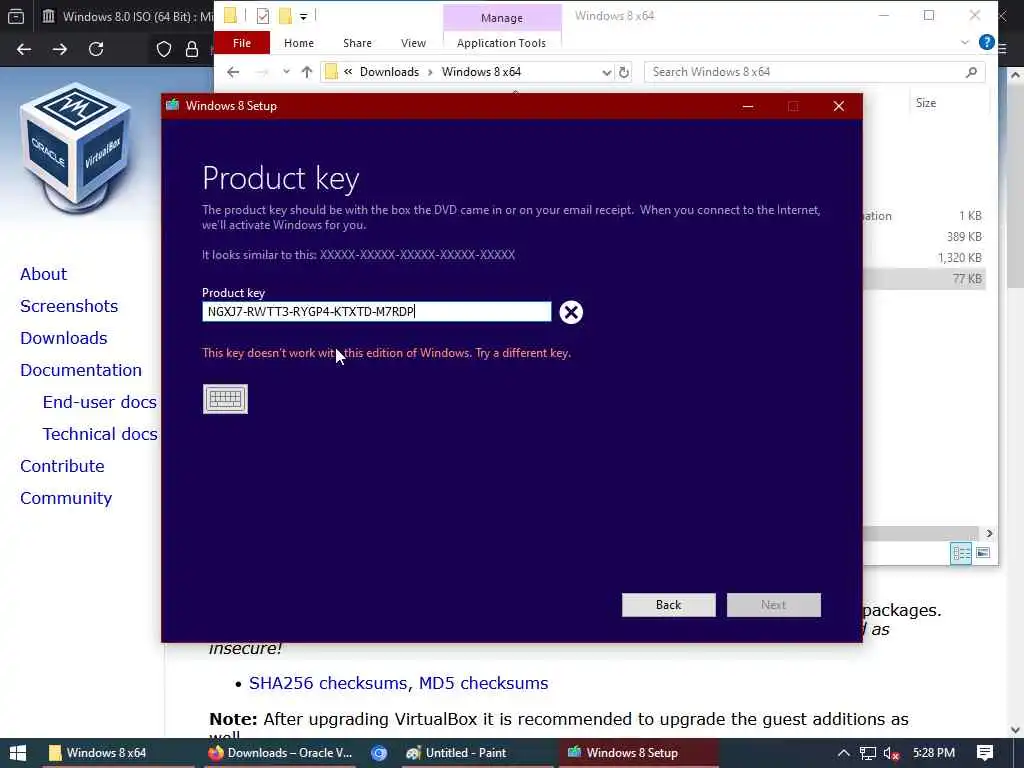Open the Downloads link in VirtualBox sidebar

[63, 338]
